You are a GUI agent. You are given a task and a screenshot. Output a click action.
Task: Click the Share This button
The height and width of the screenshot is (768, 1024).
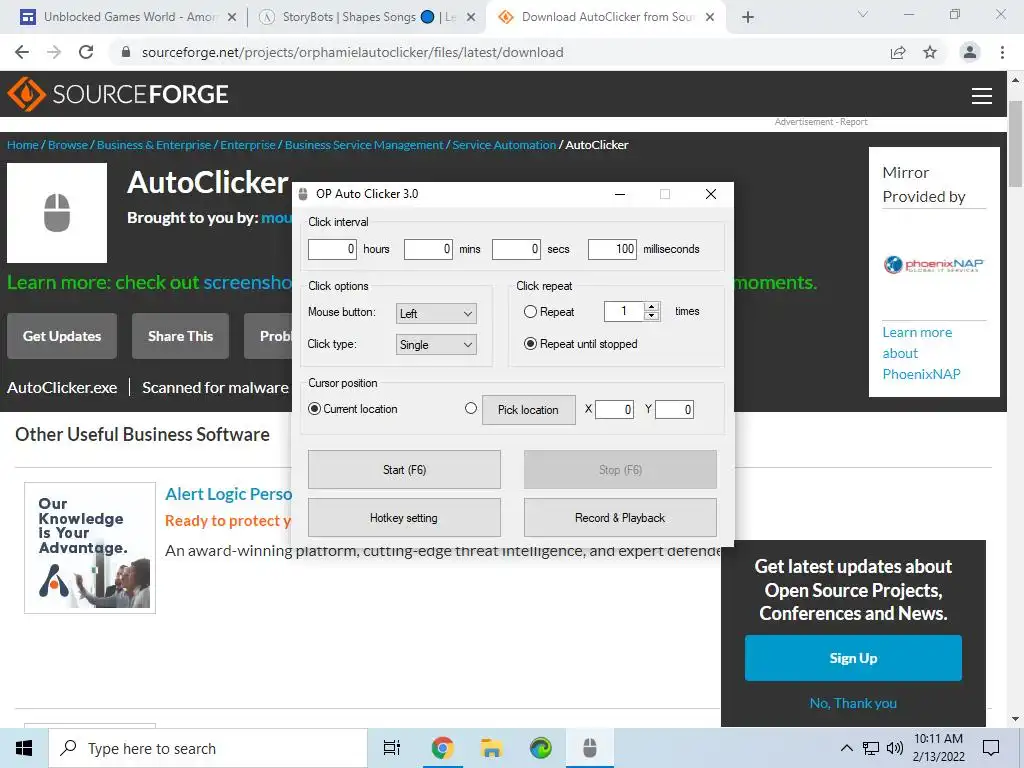click(x=180, y=336)
